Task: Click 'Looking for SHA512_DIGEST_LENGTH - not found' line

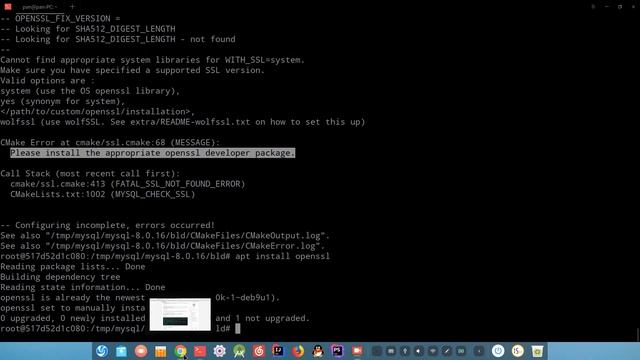Action: pos(118,39)
